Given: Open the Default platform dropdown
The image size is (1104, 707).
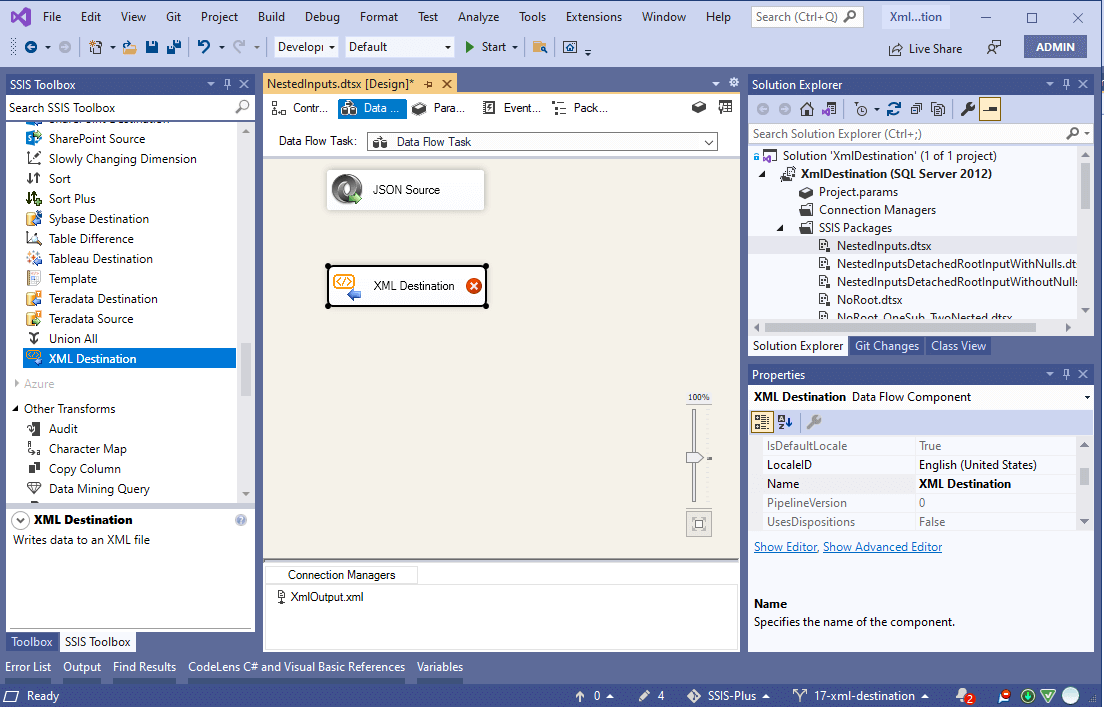Looking at the screenshot, I should tap(399, 47).
